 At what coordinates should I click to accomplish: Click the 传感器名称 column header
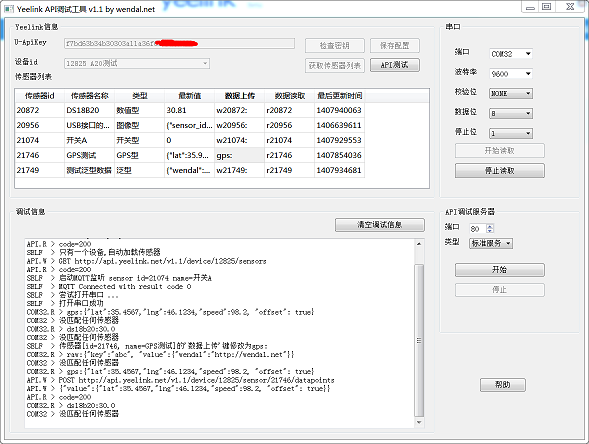click(x=89, y=96)
